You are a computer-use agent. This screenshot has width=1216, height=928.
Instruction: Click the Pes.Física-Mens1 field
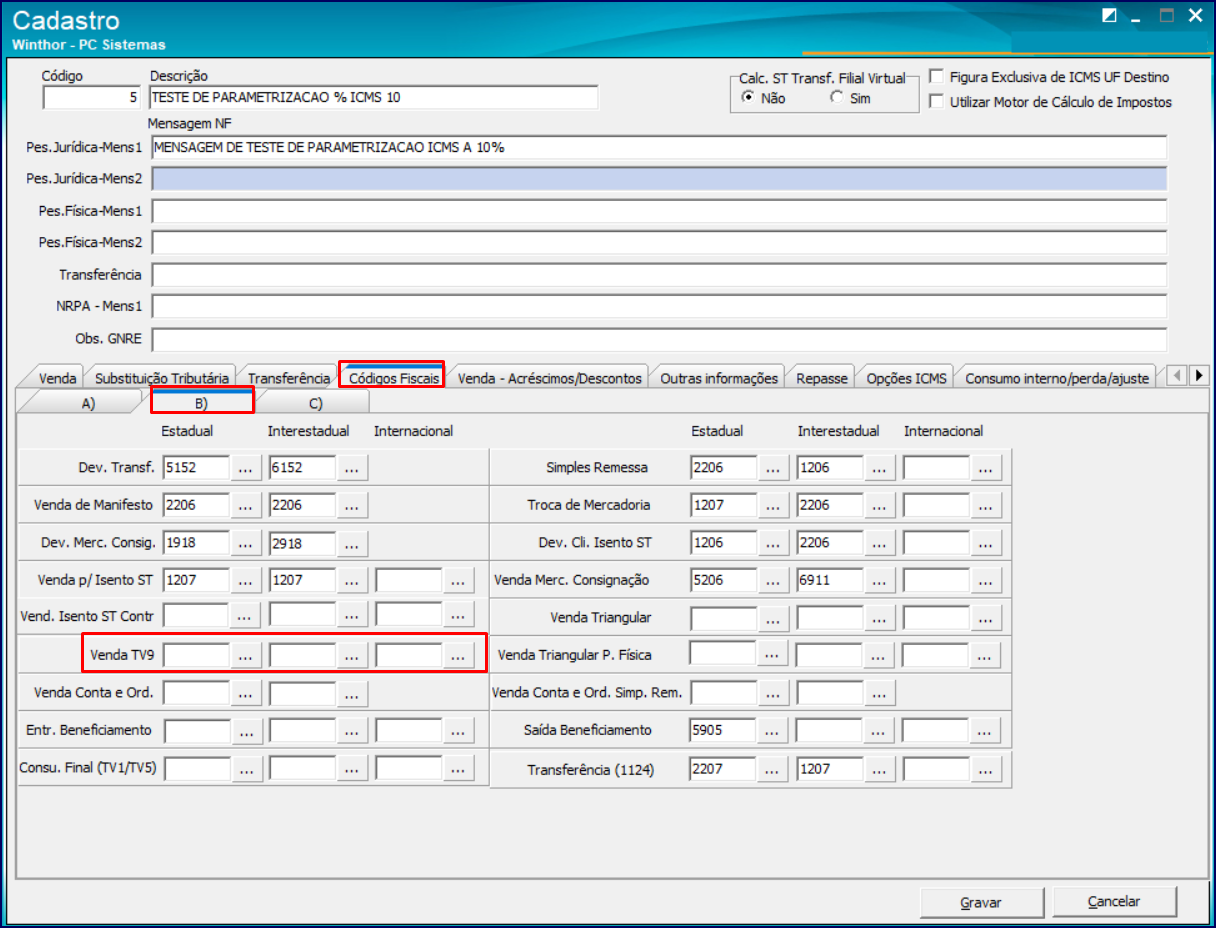[x=659, y=212]
